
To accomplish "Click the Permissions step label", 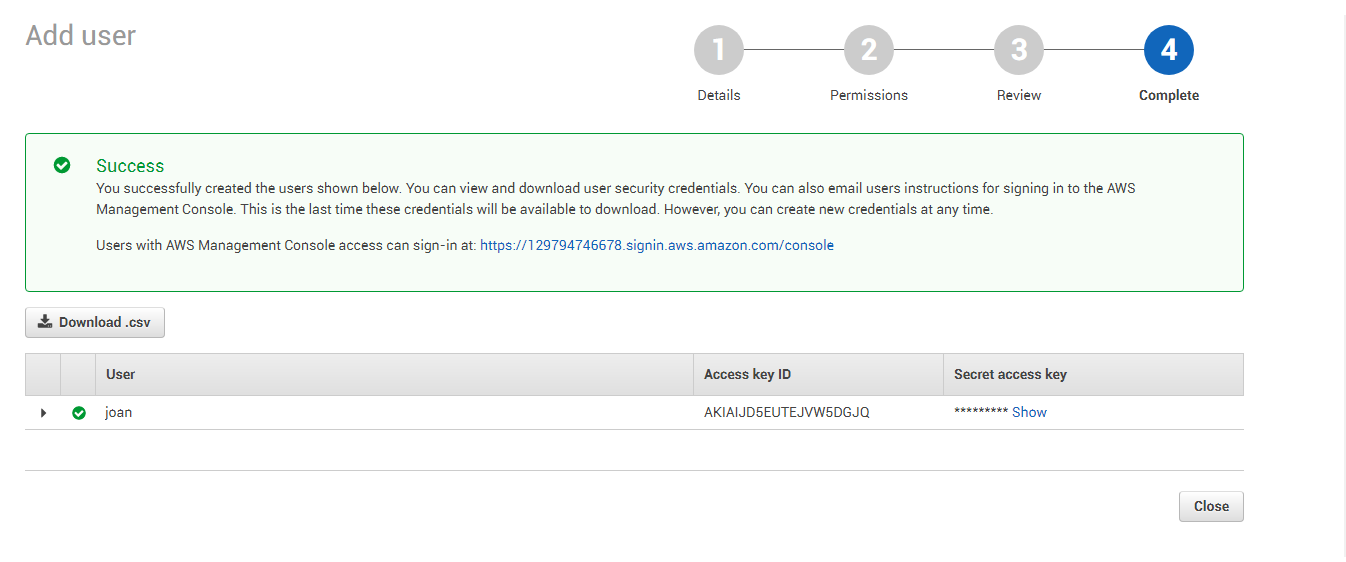I will click(869, 95).
